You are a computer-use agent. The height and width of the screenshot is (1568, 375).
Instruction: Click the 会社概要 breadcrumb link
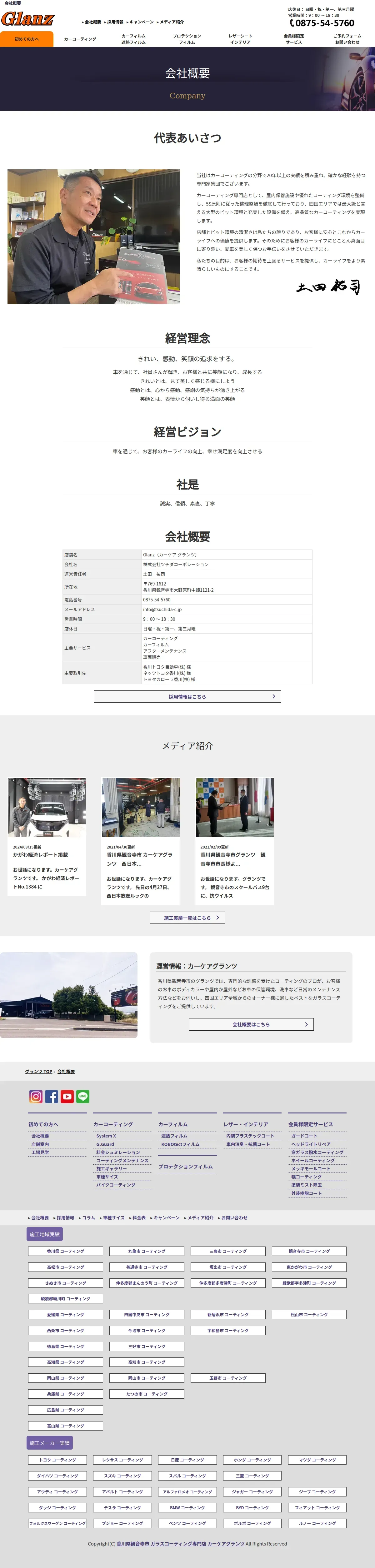point(66,1071)
